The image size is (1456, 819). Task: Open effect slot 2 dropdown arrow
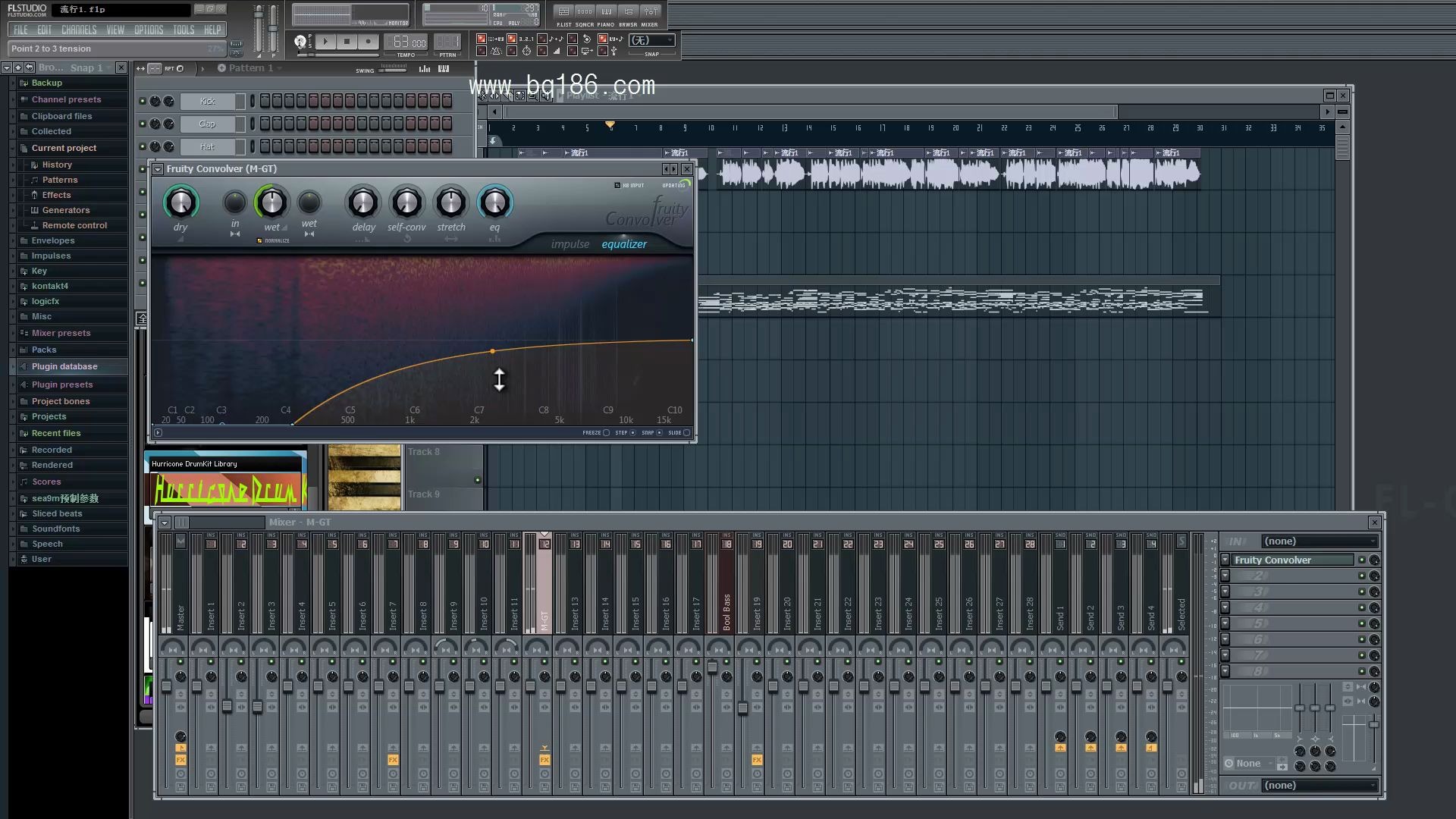coord(1225,576)
